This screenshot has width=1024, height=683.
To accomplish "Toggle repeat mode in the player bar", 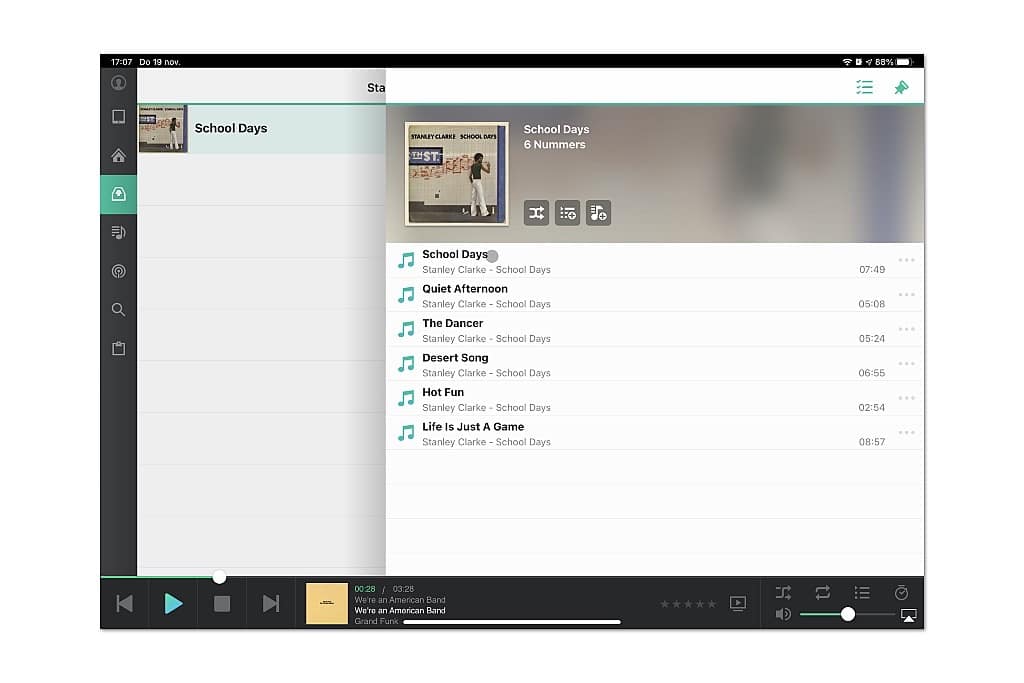I will point(823,592).
